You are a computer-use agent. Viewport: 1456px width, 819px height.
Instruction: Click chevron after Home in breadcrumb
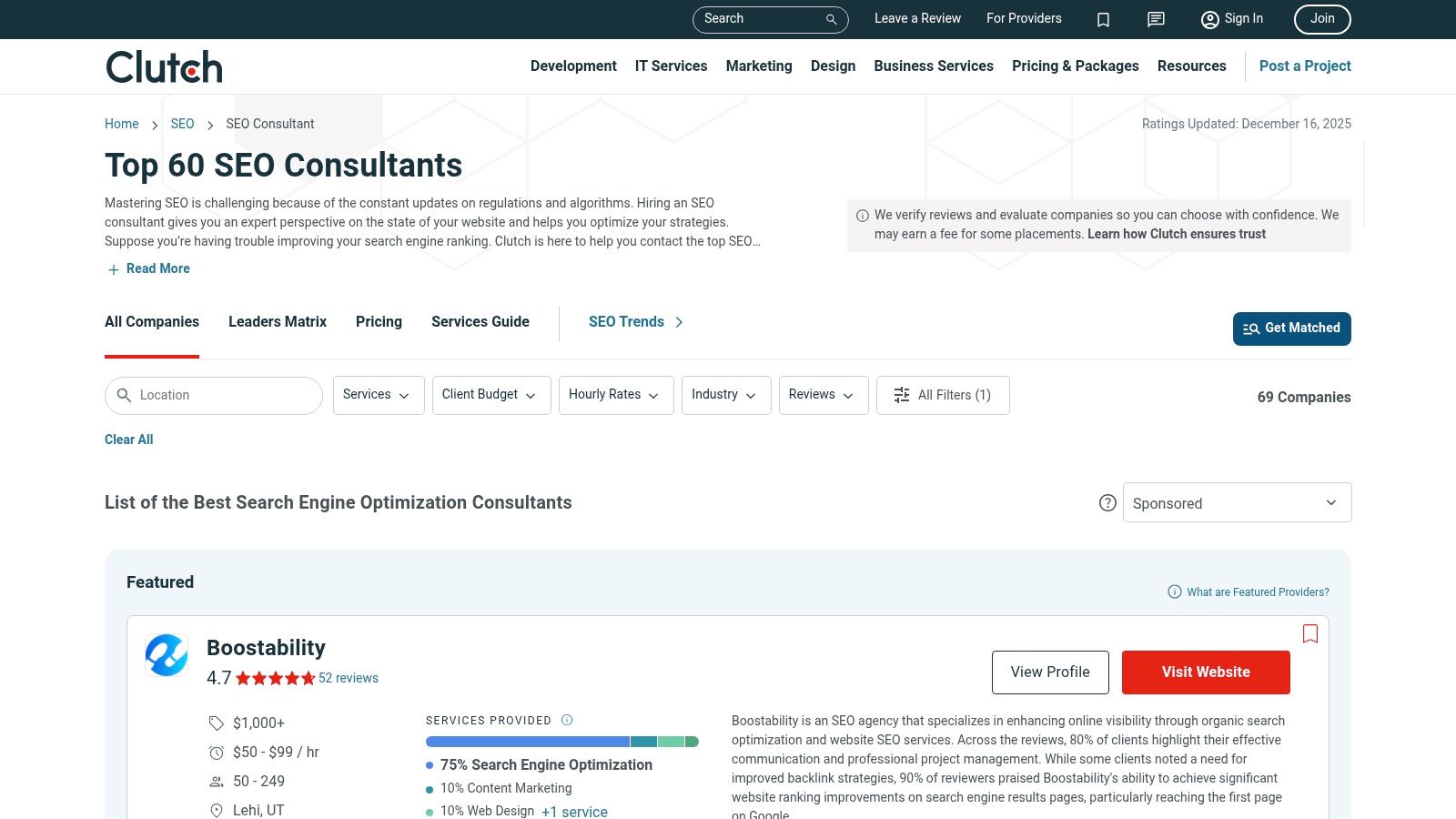tap(155, 125)
